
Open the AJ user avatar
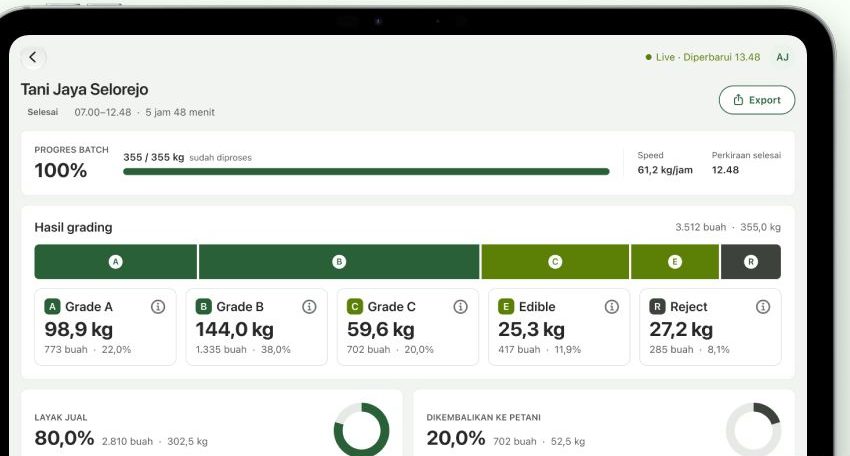pos(782,57)
